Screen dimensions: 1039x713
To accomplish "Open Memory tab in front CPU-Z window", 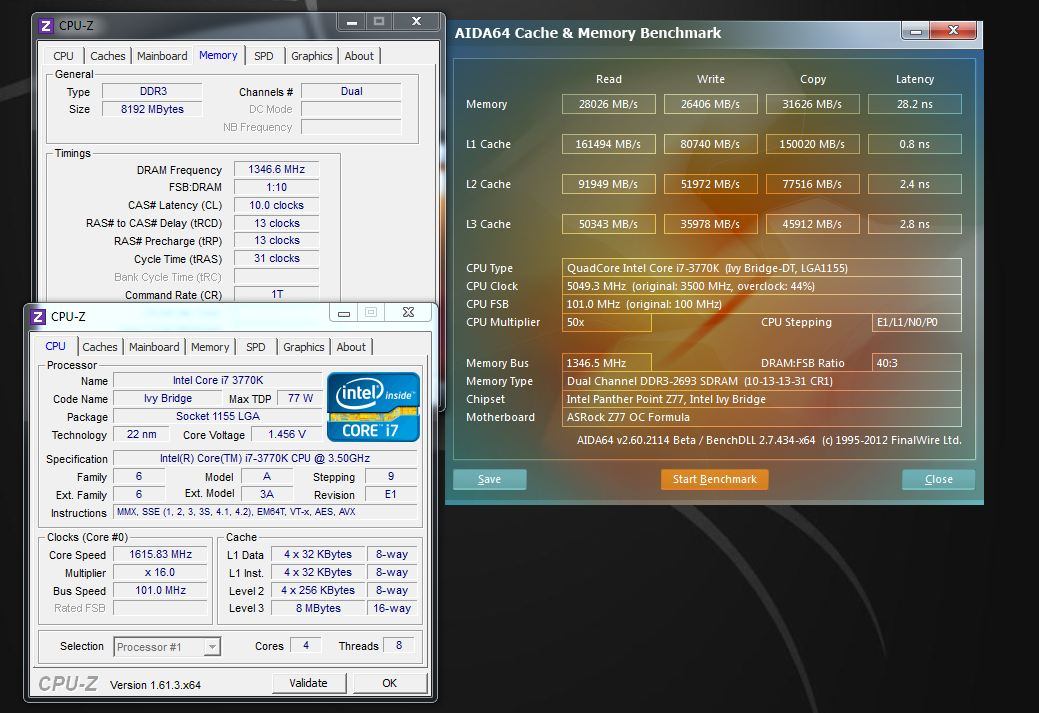I will [x=210, y=347].
